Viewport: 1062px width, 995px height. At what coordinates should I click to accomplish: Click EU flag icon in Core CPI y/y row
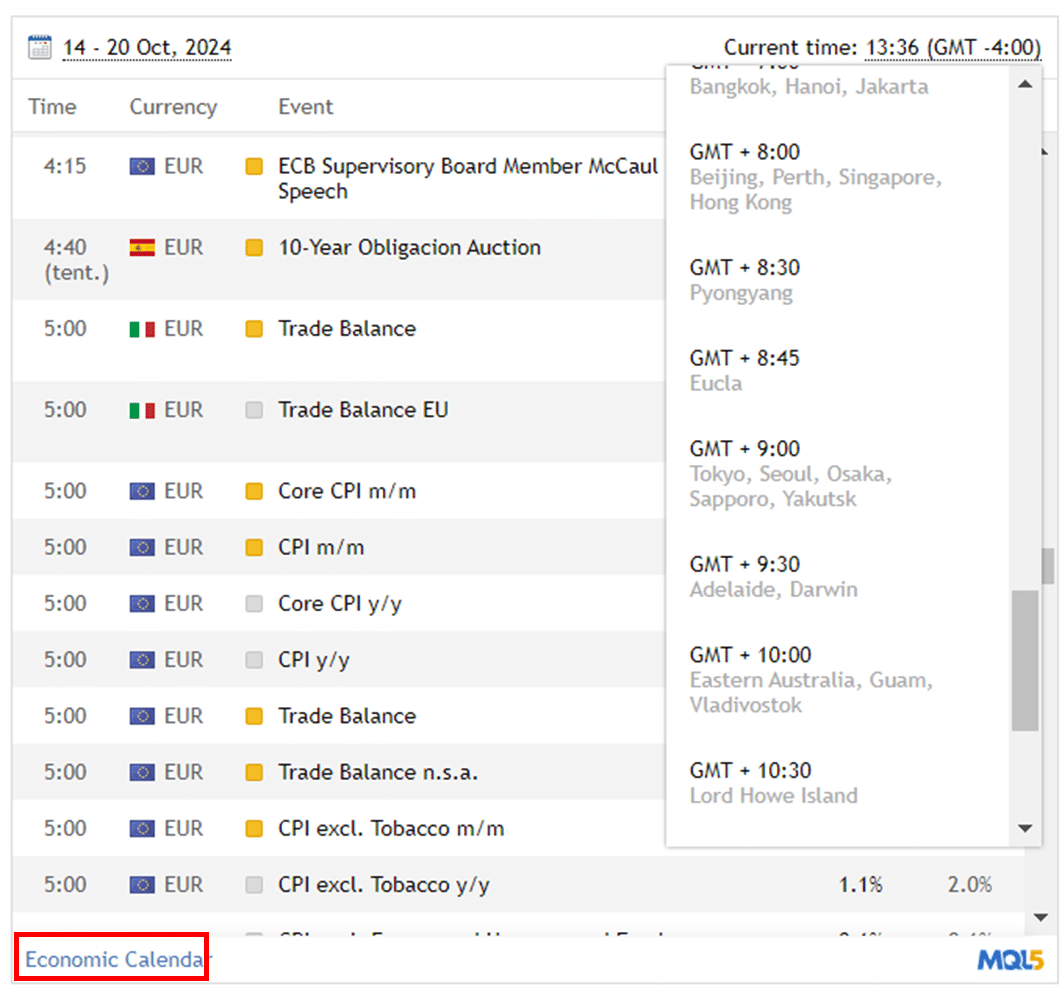[x=142, y=604]
